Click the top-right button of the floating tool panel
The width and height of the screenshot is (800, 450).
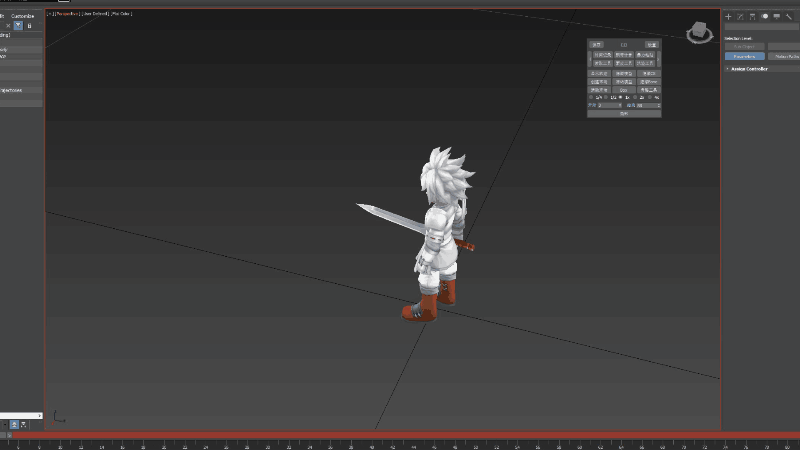pyautogui.click(x=652, y=45)
